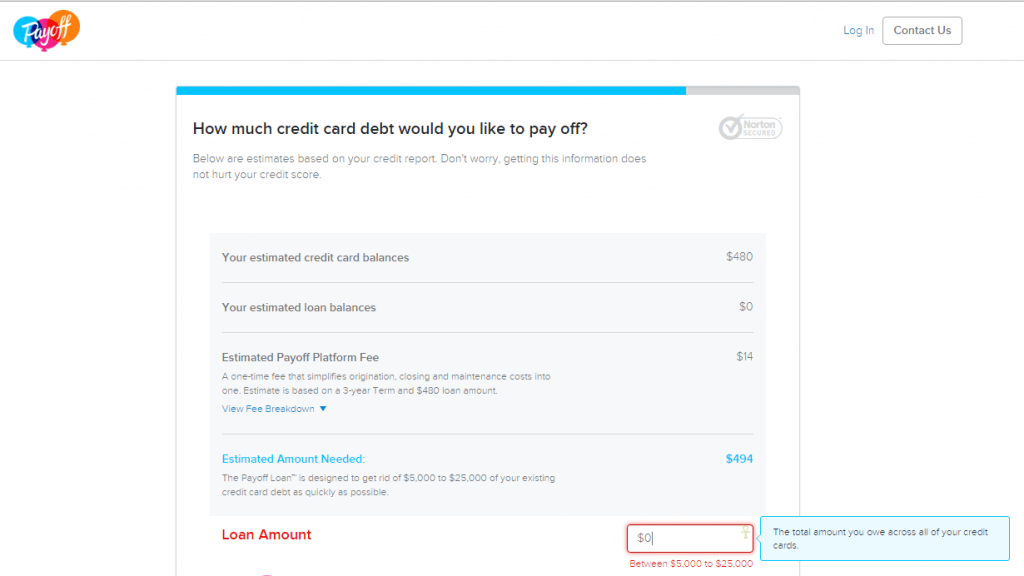Viewport: 1024px width, 576px height.
Task: Click the 'Your estimated loan balances' label
Action: tap(298, 308)
